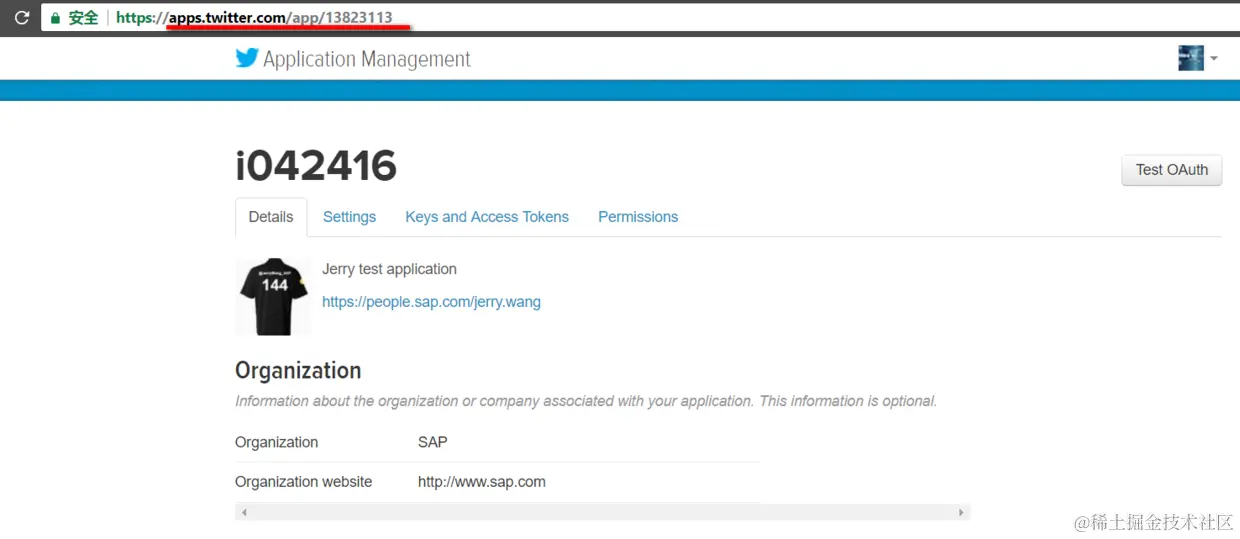Screen dimensions: 1240x539
Task: Click the green padlock secure icon
Action: pos(54,18)
